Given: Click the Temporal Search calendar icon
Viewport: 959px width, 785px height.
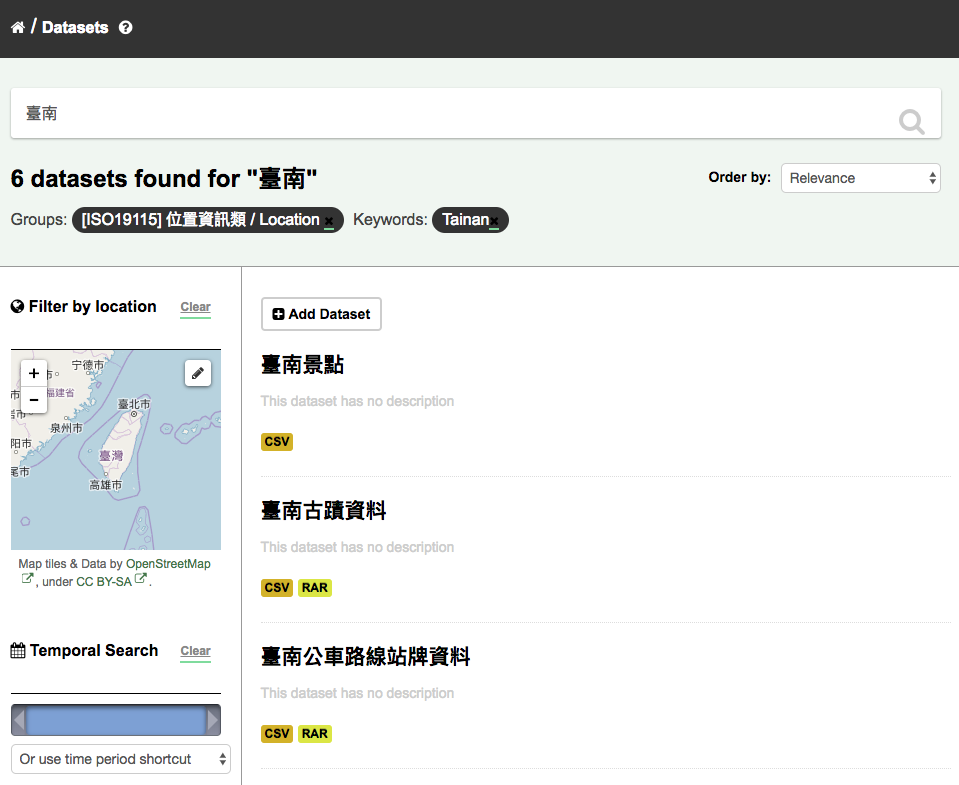Looking at the screenshot, I should click(x=18, y=650).
